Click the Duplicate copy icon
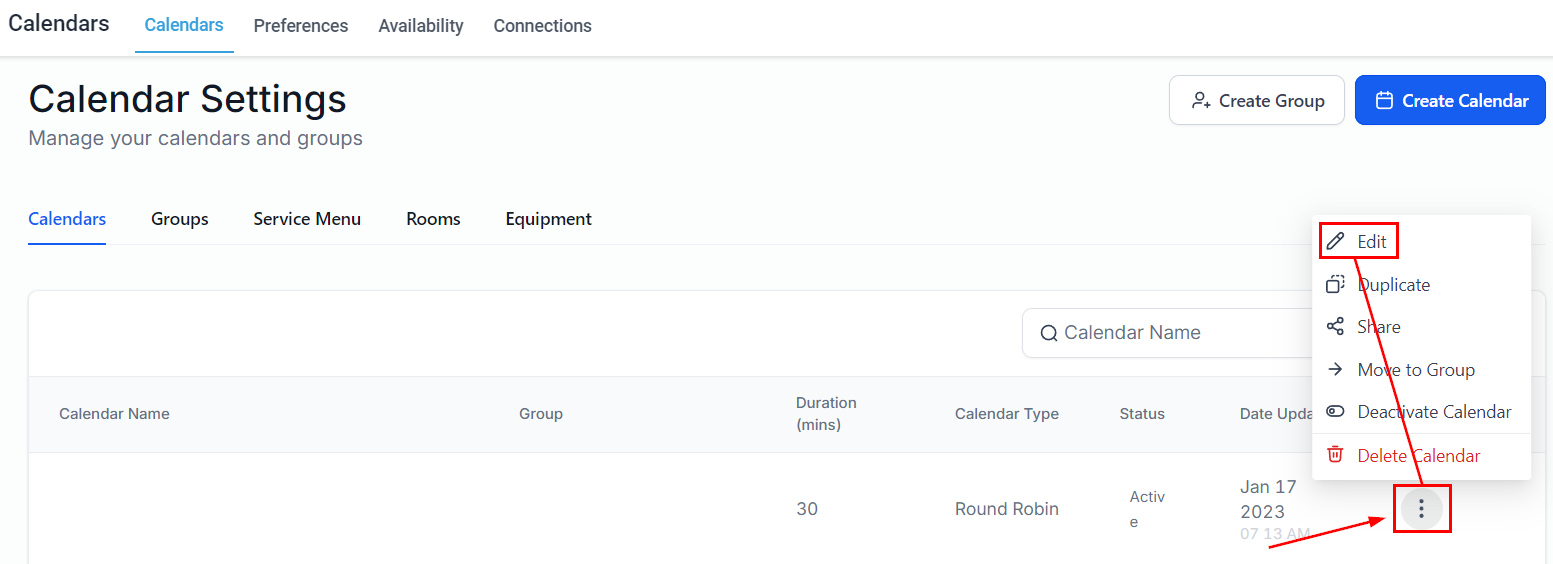The height and width of the screenshot is (564, 1553). (x=1335, y=285)
